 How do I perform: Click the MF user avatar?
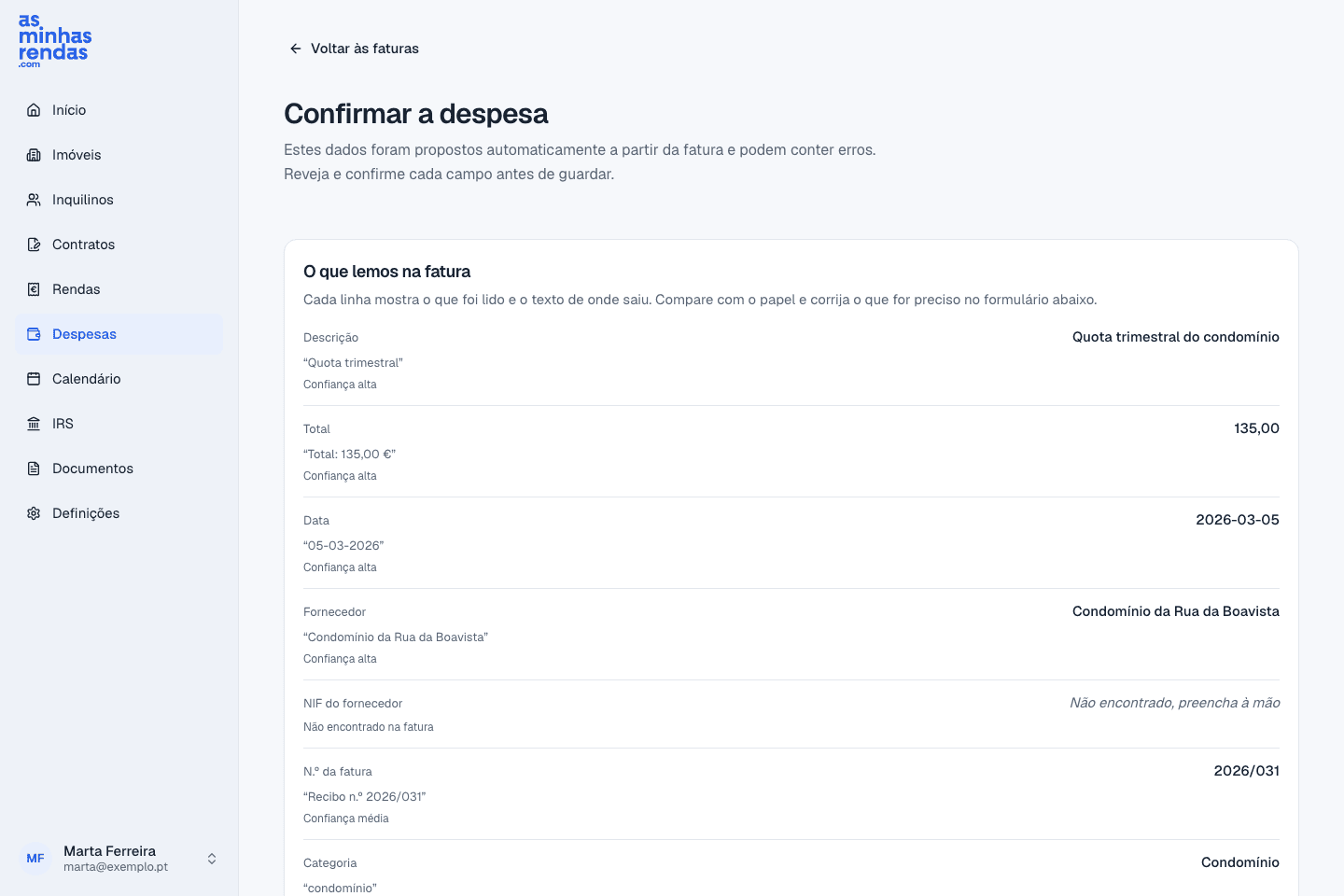coord(35,859)
